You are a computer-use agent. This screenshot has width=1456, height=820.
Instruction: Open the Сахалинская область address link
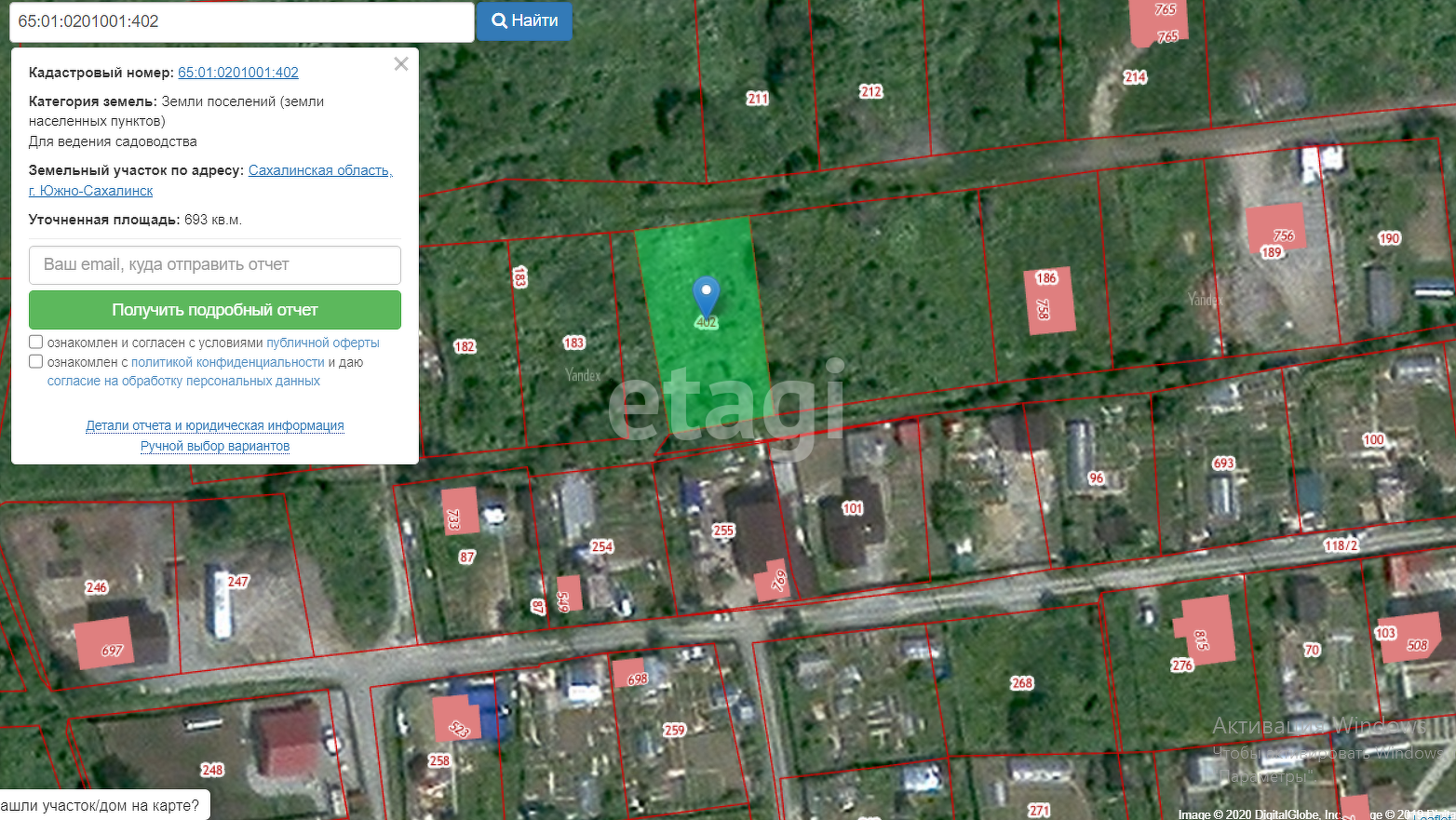(x=320, y=170)
